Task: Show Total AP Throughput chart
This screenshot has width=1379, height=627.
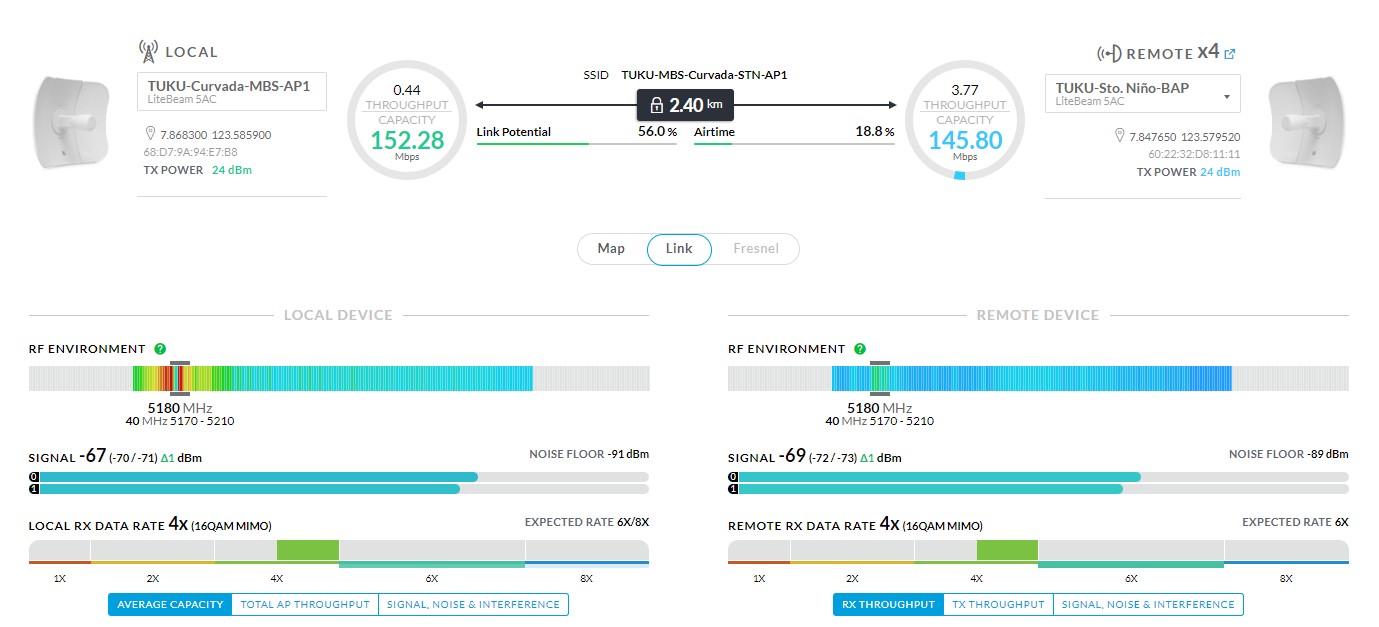Action: click(x=304, y=604)
